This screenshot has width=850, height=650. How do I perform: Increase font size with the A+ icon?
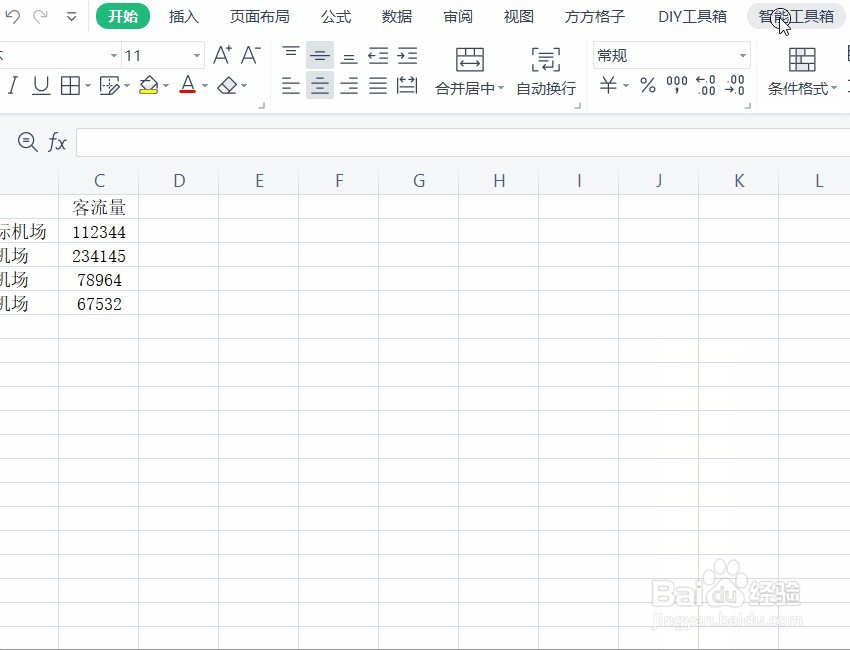222,56
